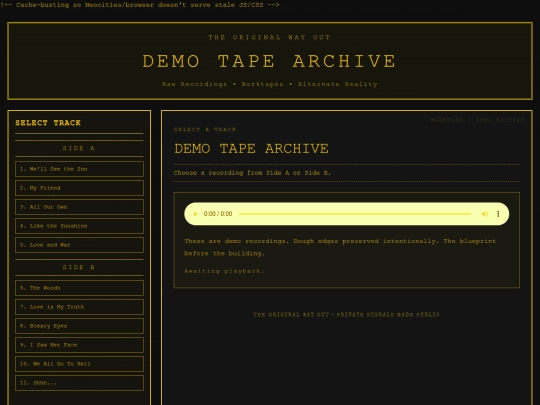Viewport: 540px width, 405px height.
Task: Select track 5. Love and War
Action: 79,245
